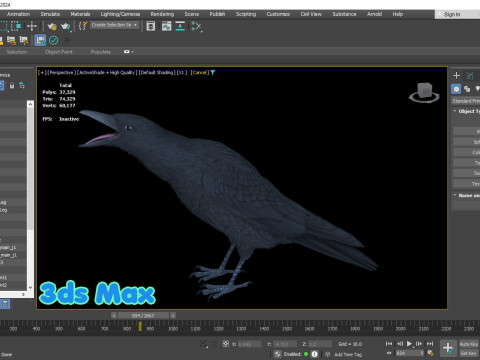Open the Standard Primitives dropdown
The width and height of the screenshot is (480, 360).
[x=466, y=101]
